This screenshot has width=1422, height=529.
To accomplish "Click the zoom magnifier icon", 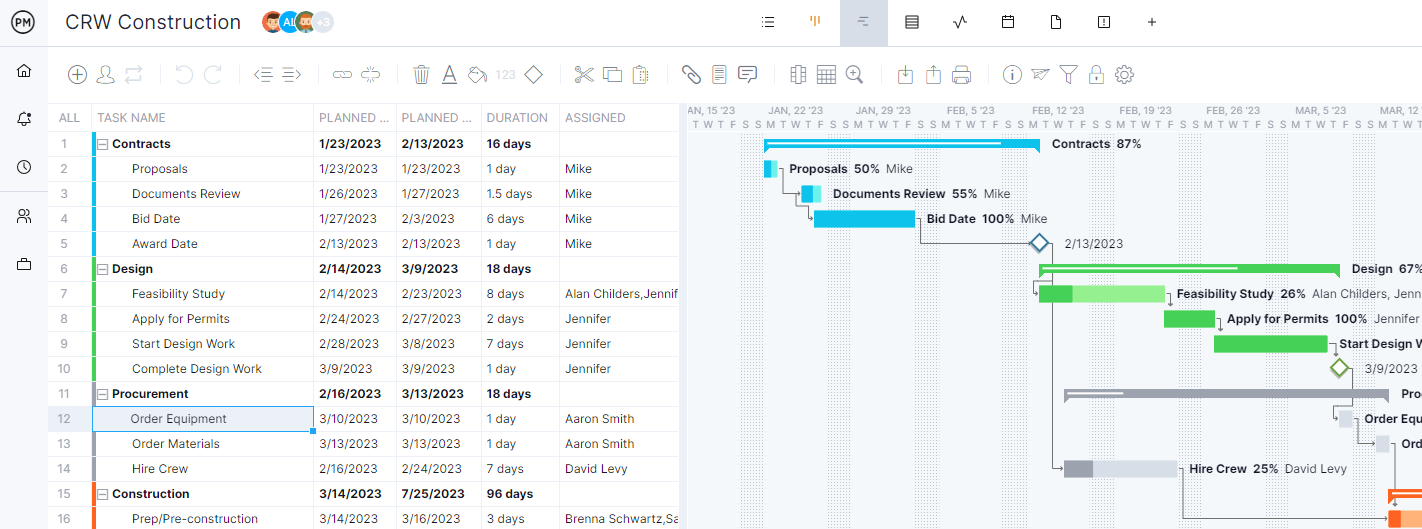I will coord(854,75).
